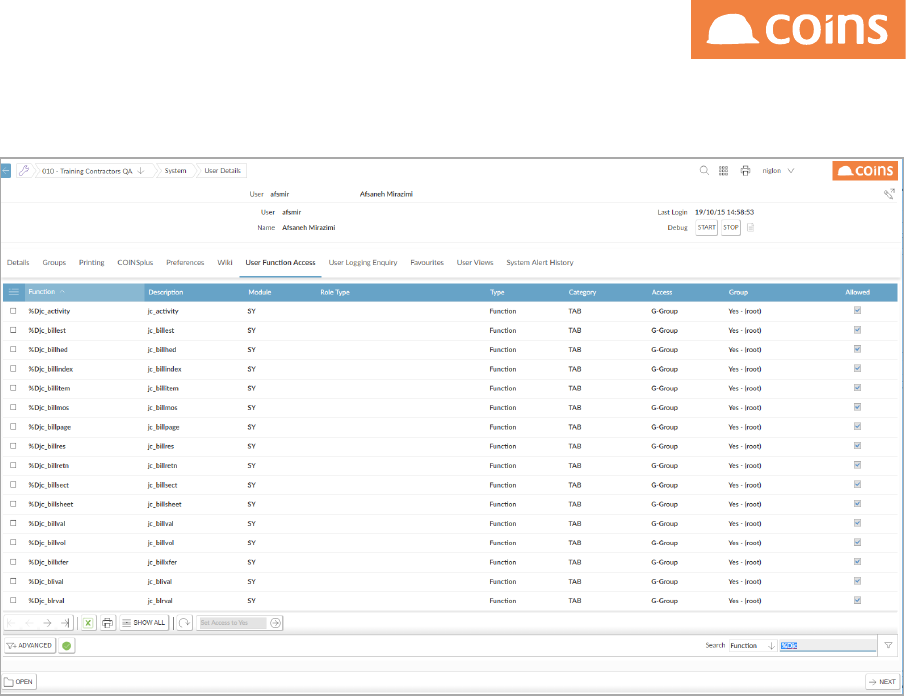The width and height of the screenshot is (906, 696).
Task: Tick the row checkbox for %Djc_billitem
Action: [13, 388]
